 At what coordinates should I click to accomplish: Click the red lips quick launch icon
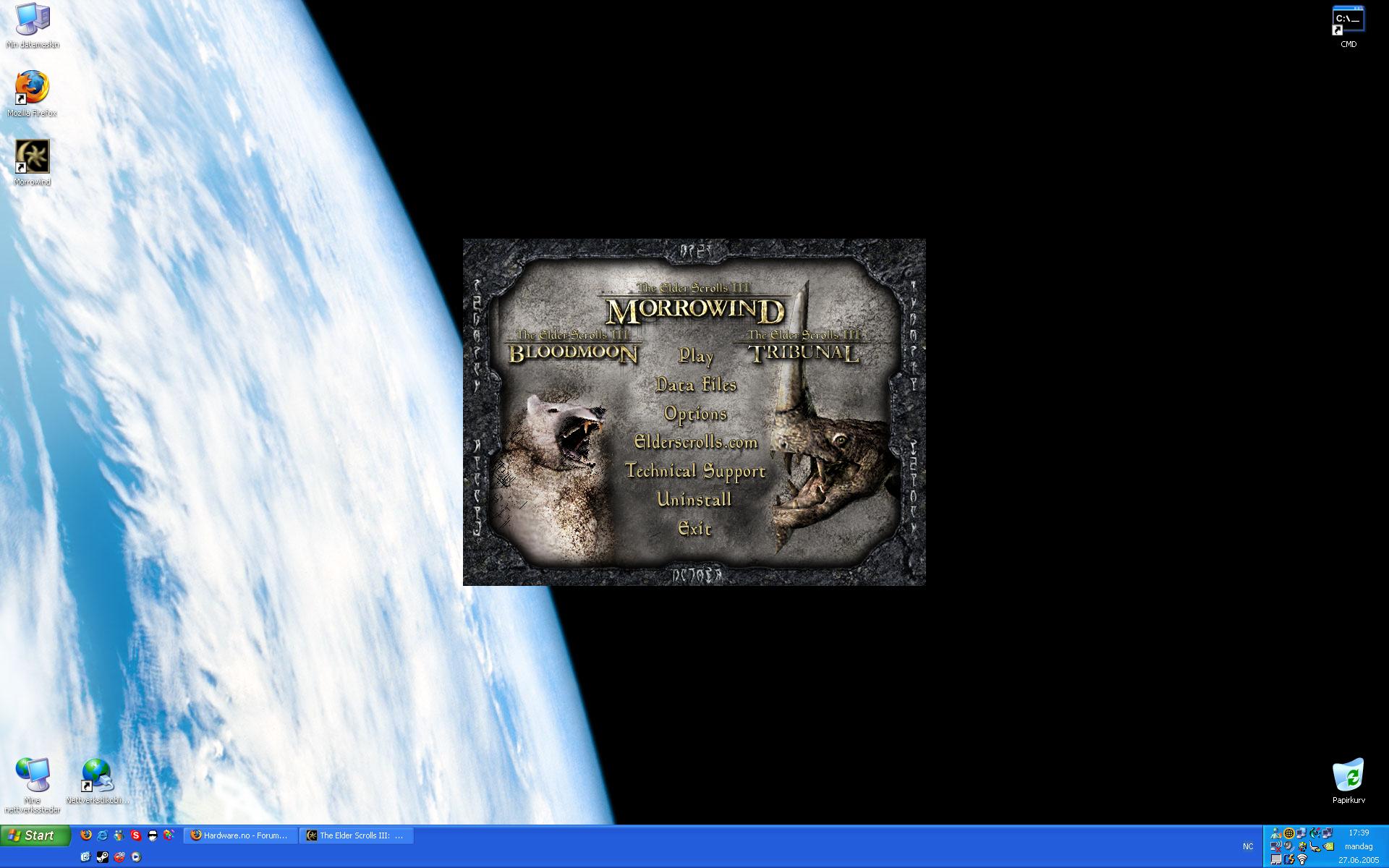point(119,857)
